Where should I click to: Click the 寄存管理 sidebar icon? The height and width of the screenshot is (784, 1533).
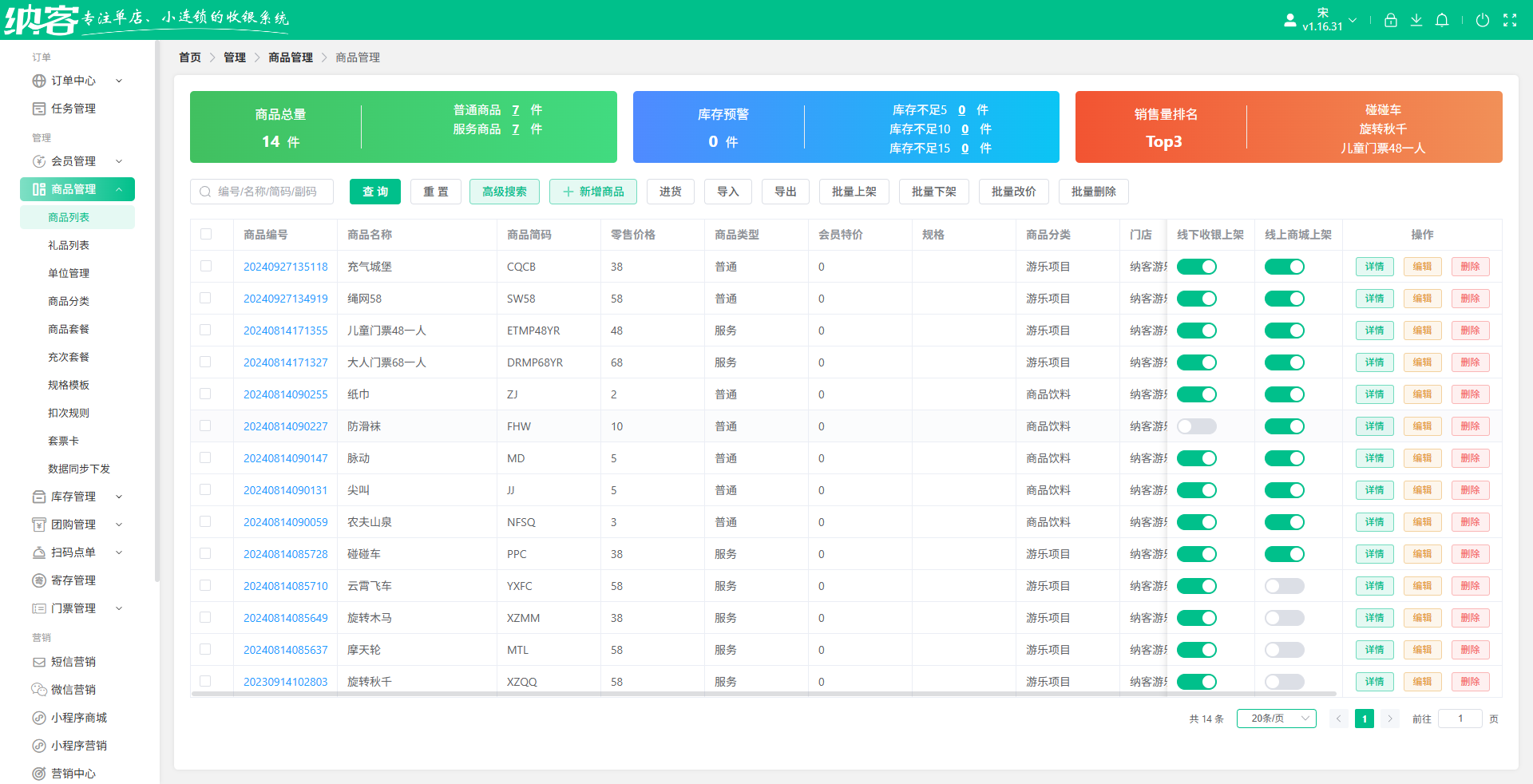(x=38, y=580)
